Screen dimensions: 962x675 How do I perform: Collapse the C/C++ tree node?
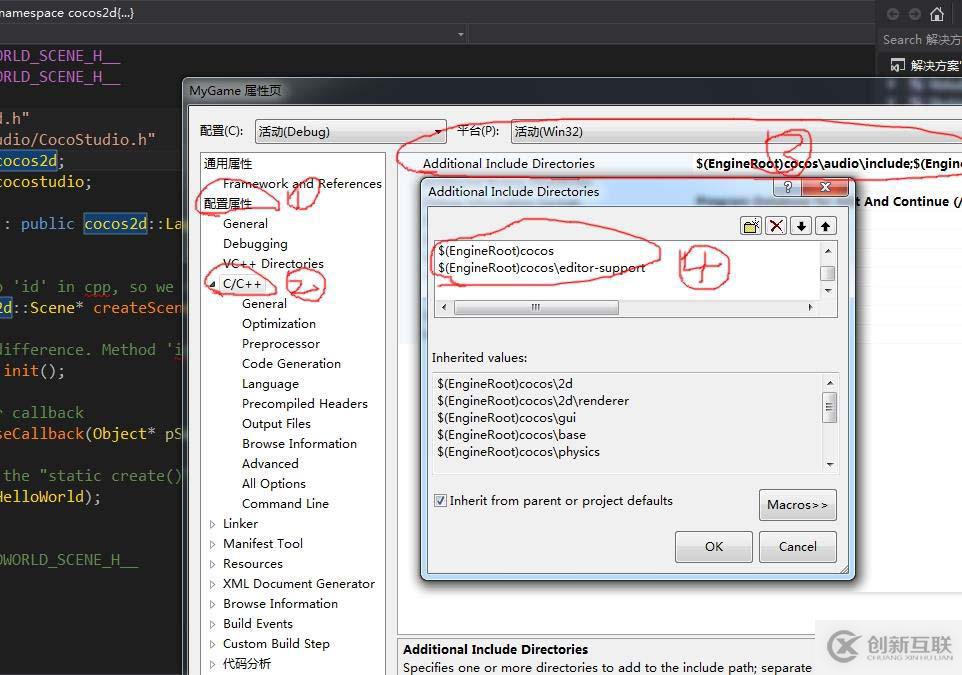(x=212, y=284)
